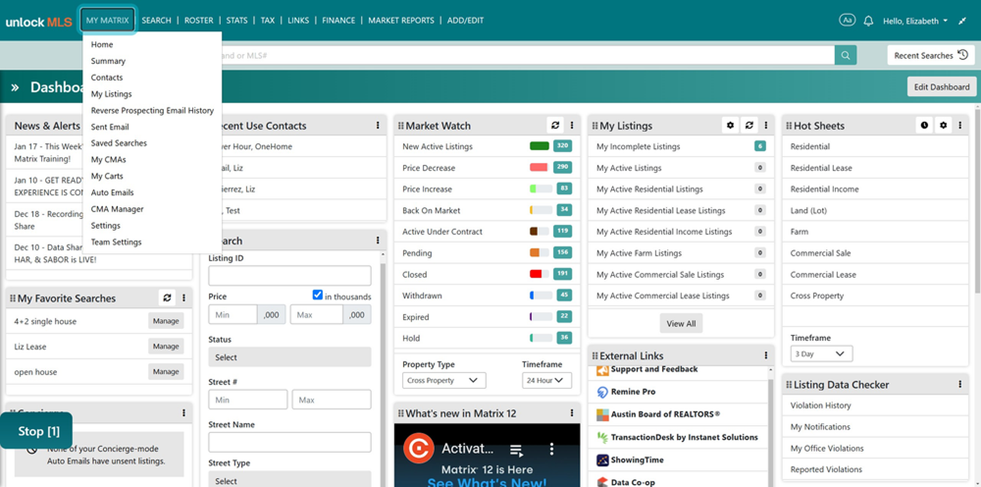This screenshot has width=981, height=487.
Task: Open the Search widget three-dot menu
Action: point(378,240)
